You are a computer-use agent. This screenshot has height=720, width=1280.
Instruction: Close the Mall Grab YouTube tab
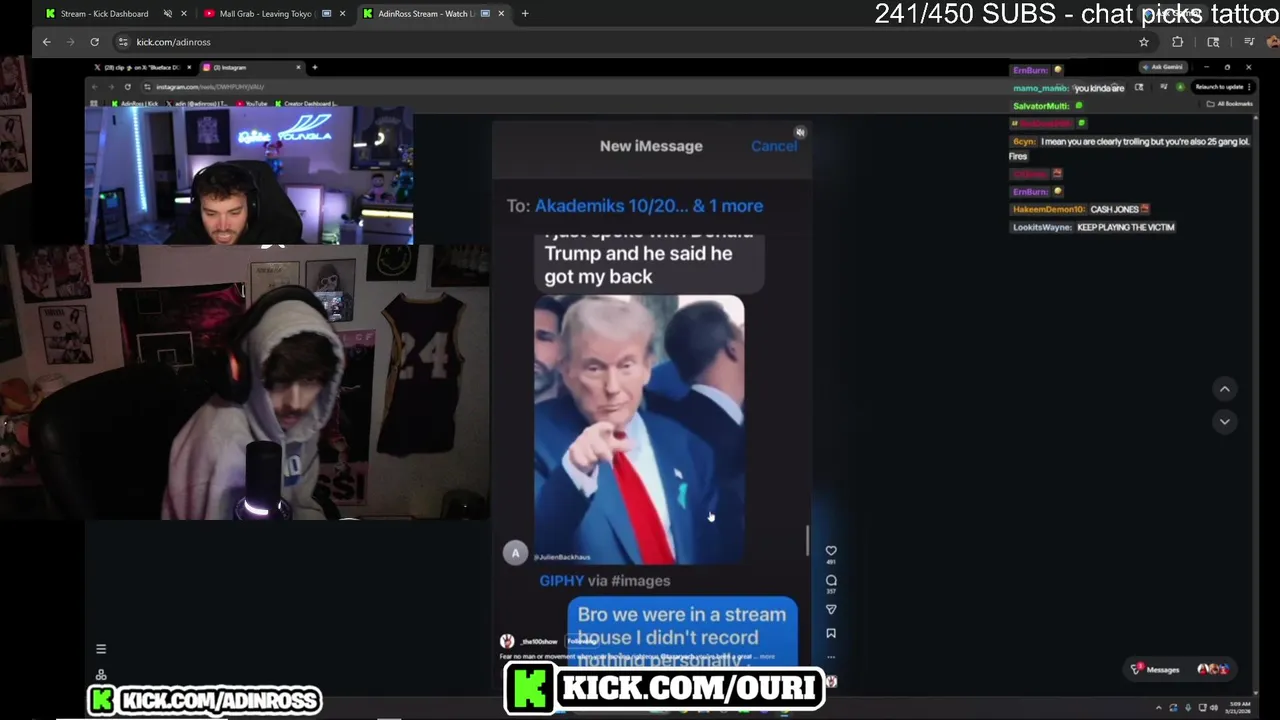(x=343, y=14)
